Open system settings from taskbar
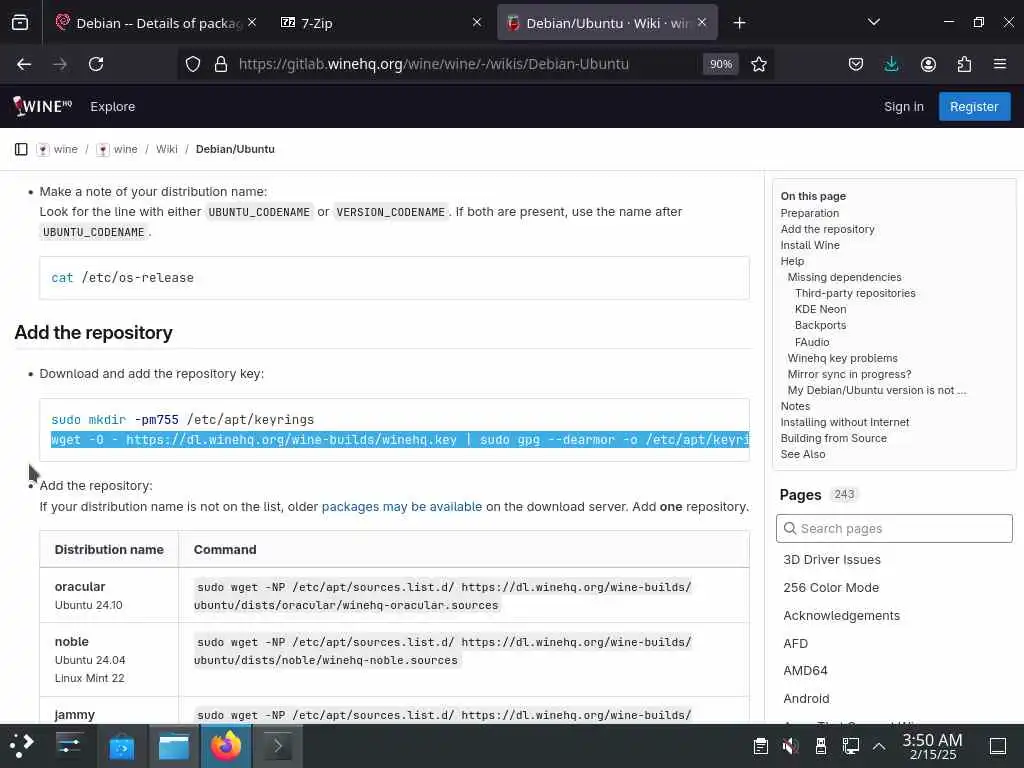 pos(69,745)
